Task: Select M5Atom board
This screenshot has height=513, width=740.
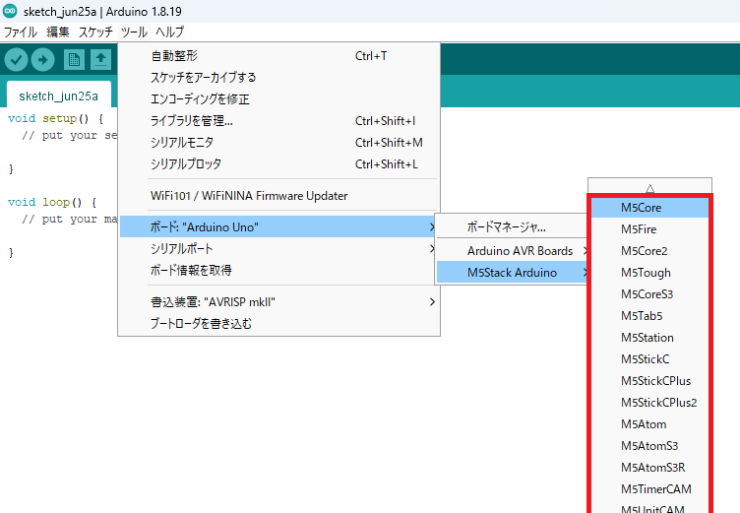Action: point(650,425)
